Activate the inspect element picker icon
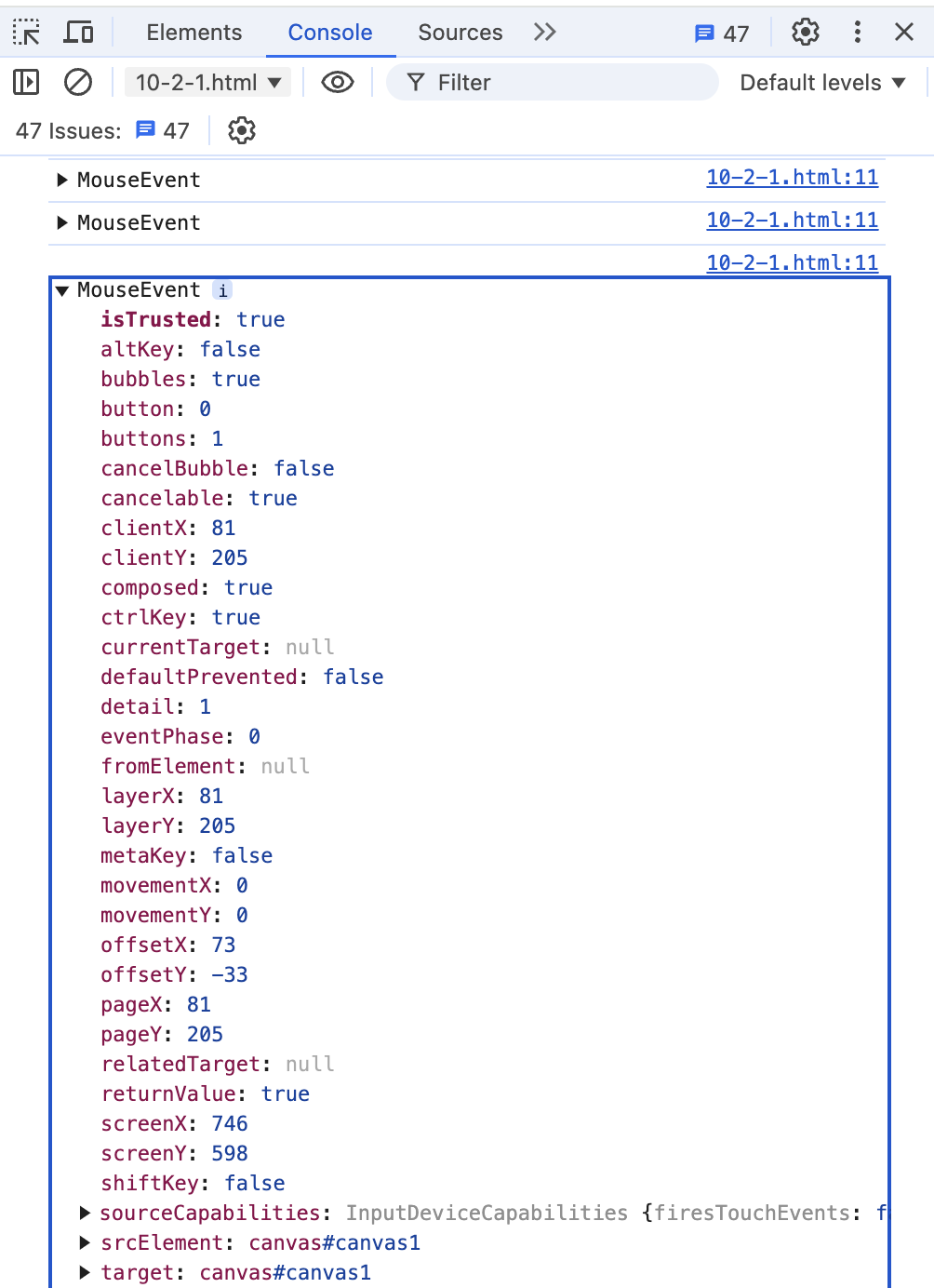The height and width of the screenshot is (1288, 934). (x=27, y=33)
